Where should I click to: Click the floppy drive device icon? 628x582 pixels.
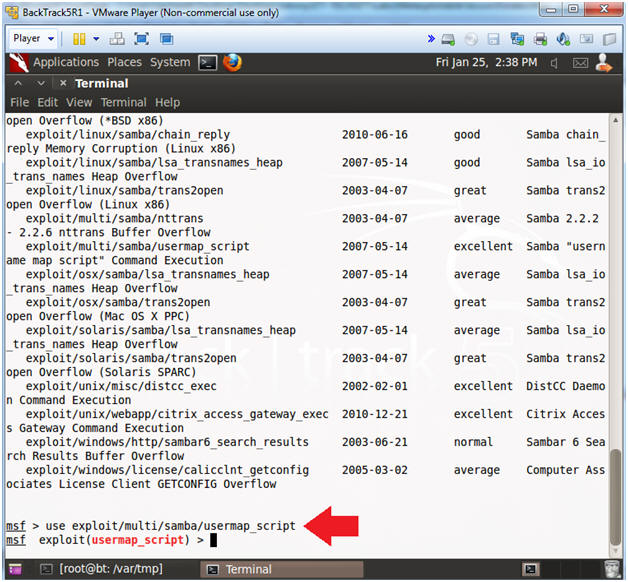(493, 39)
